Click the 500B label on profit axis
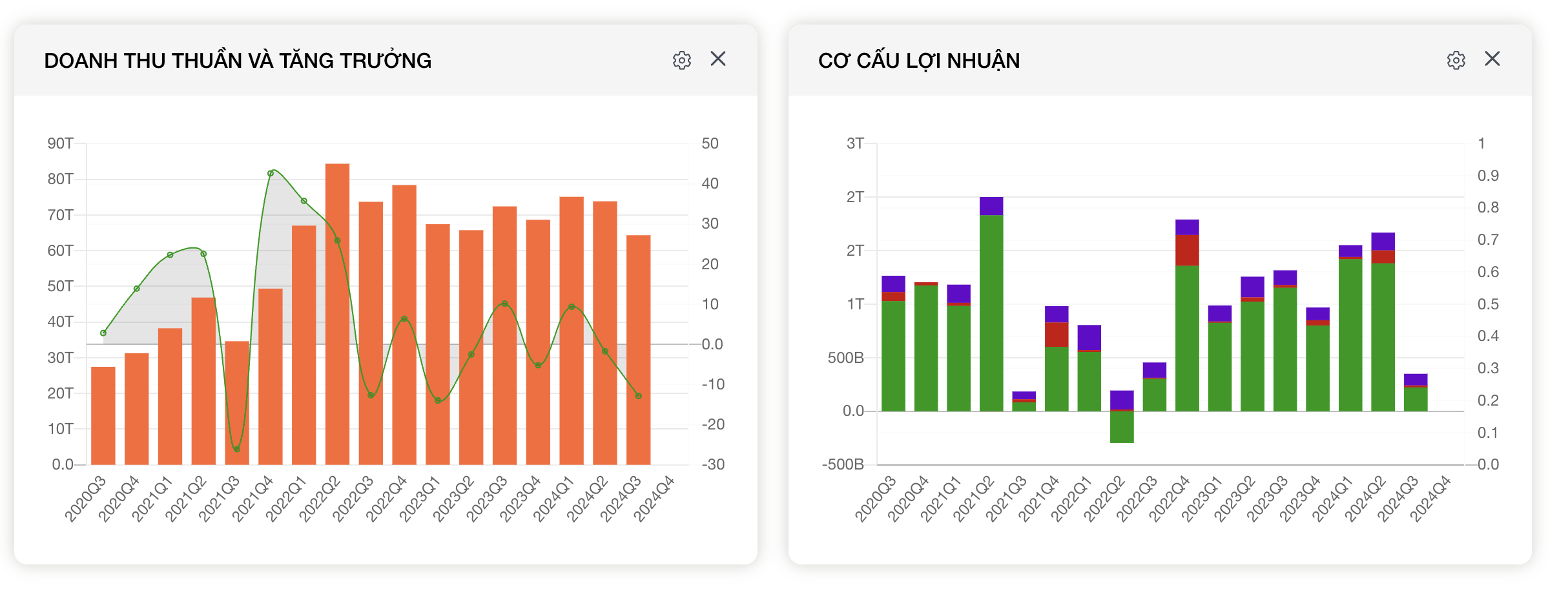 point(846,357)
